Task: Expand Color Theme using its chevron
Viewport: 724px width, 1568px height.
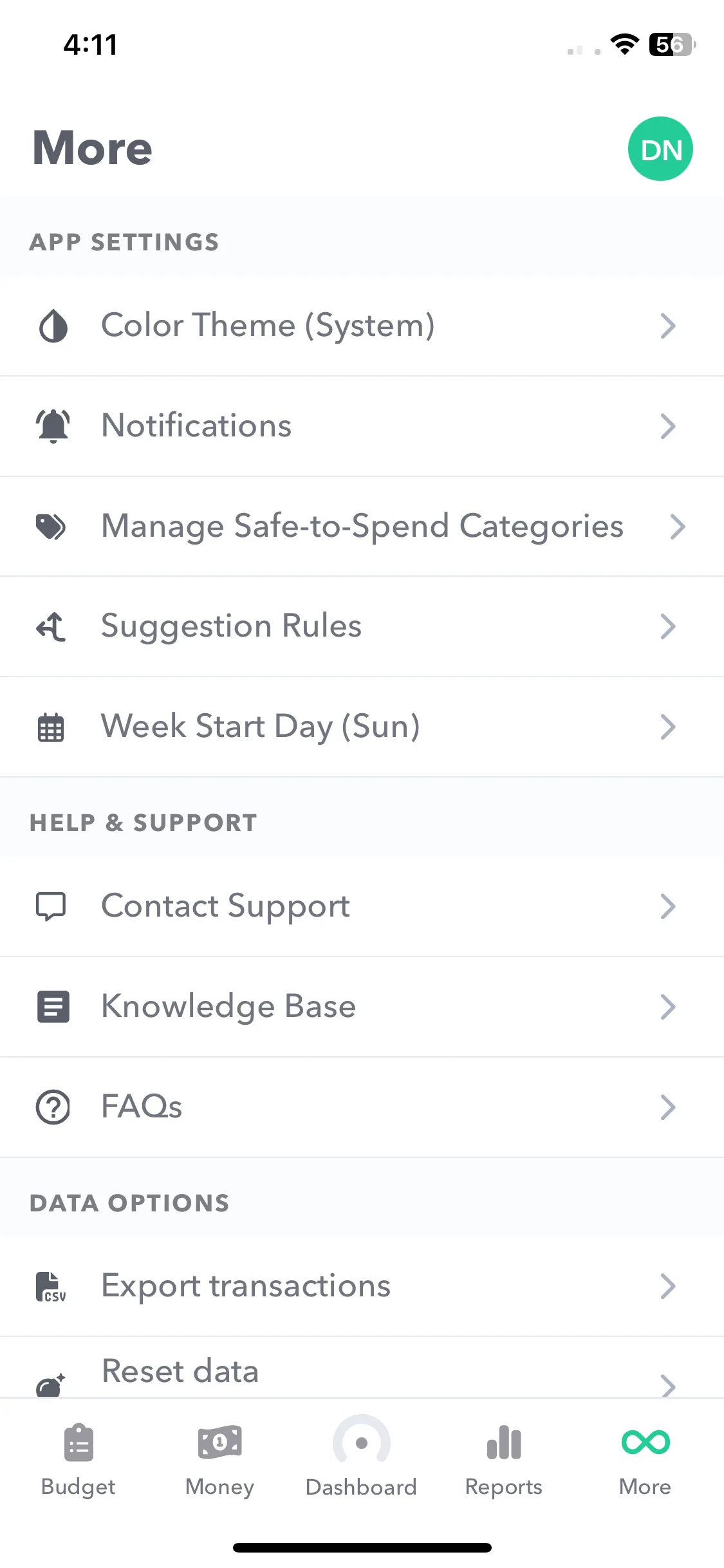Action: point(668,326)
